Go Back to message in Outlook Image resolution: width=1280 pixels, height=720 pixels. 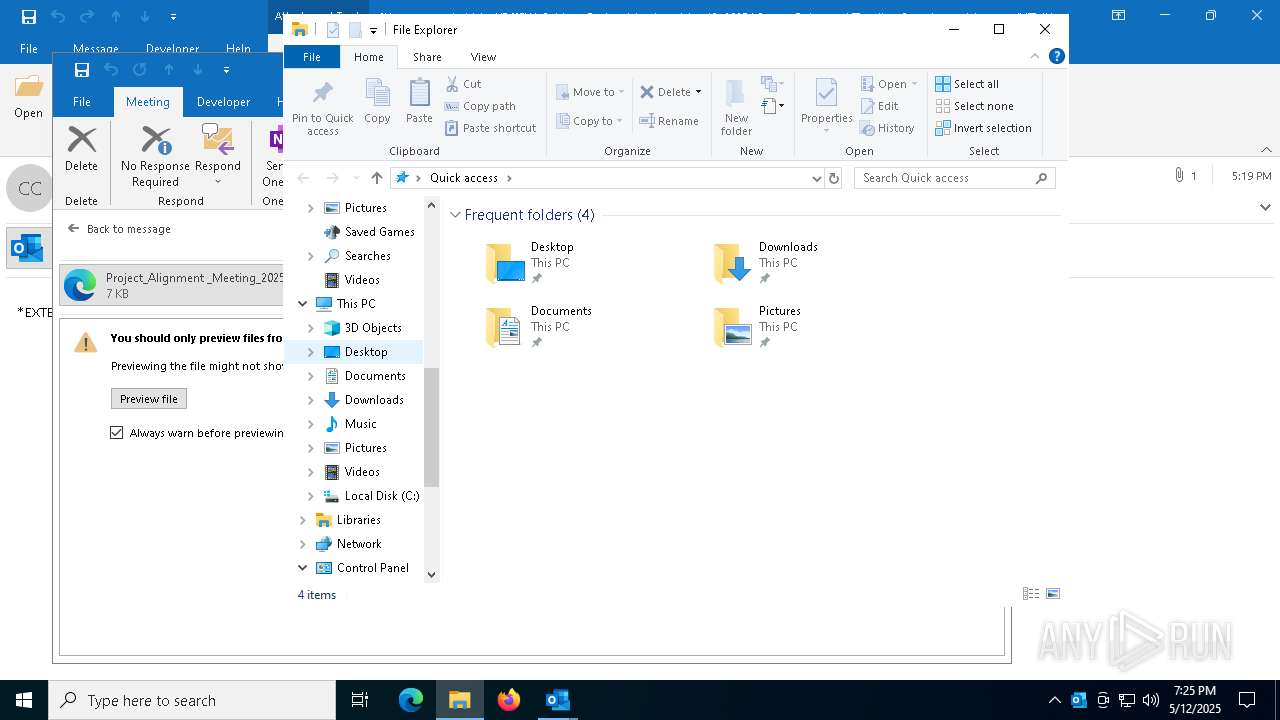[119, 229]
